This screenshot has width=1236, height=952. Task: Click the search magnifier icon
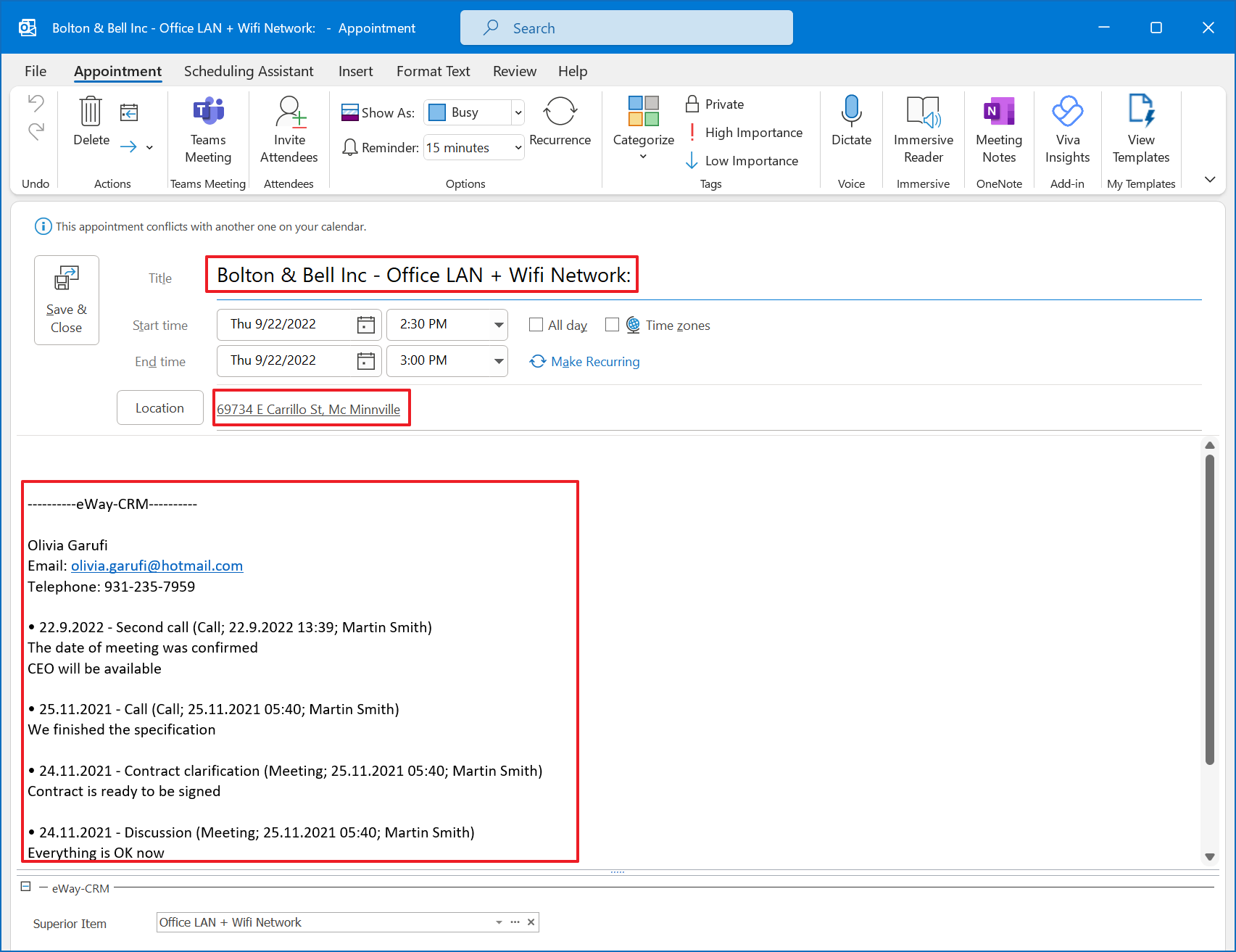tap(491, 28)
